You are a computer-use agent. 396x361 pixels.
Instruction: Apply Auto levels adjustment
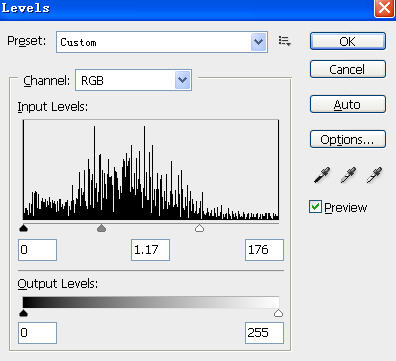[x=348, y=105]
